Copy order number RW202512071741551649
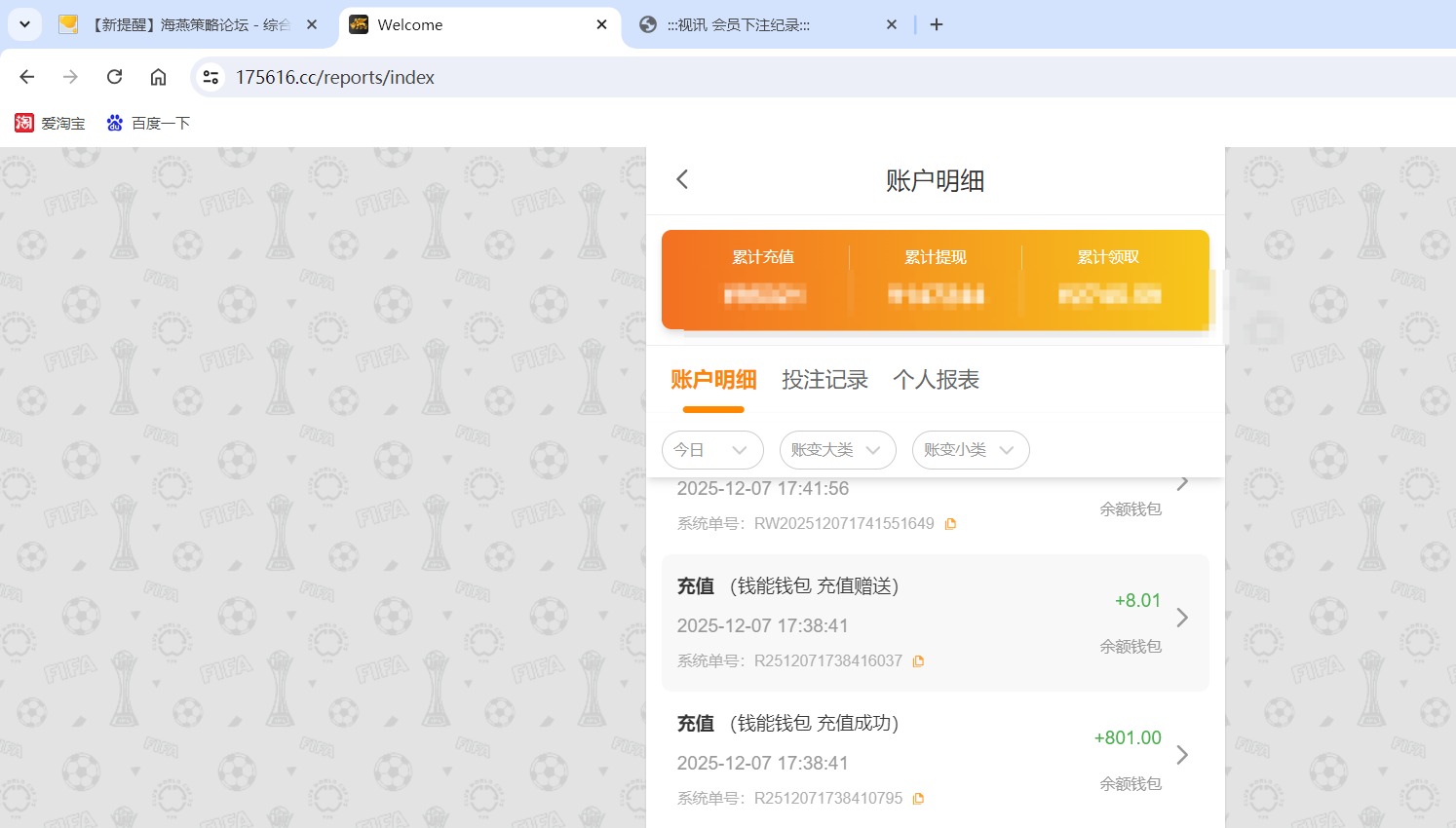Screen dimensions: 1456x828 [x=950, y=523]
